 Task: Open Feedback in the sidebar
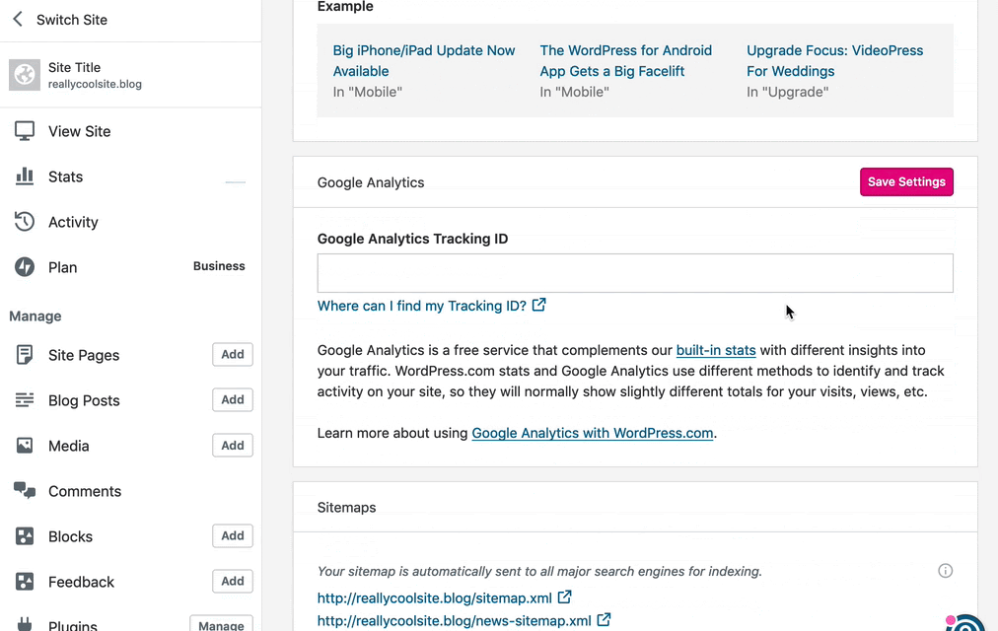[x=81, y=581]
